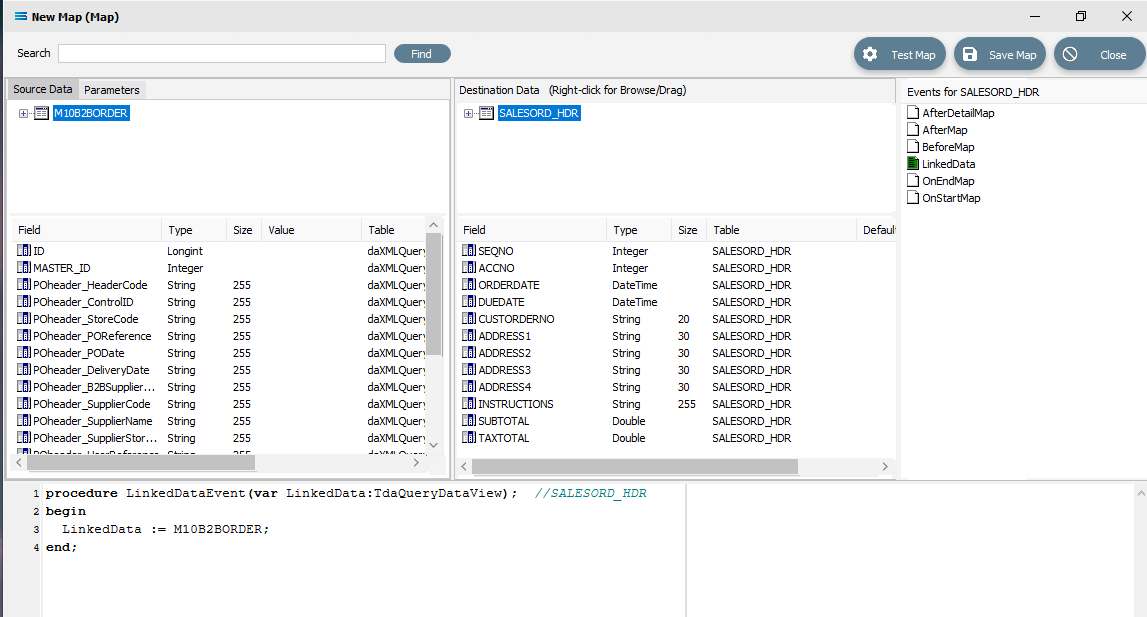Click the Save Map button
Screen dimensions: 1147x617
(x=1000, y=54)
